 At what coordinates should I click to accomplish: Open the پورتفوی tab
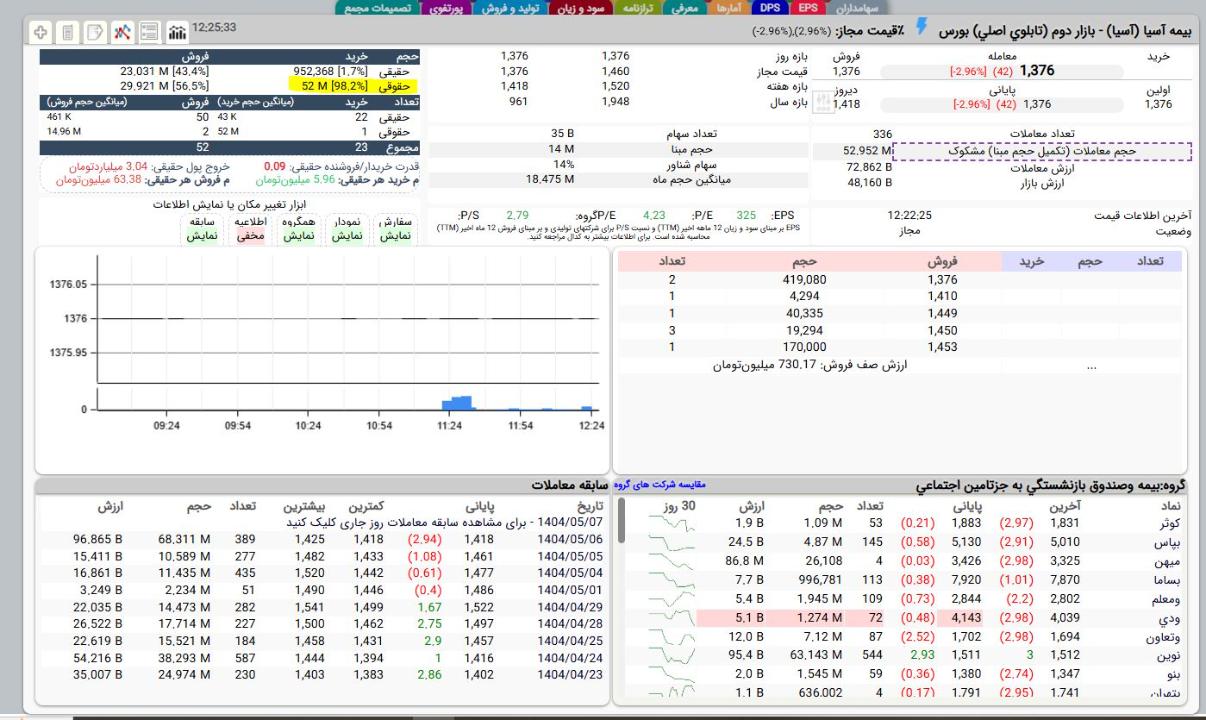coord(445,7)
